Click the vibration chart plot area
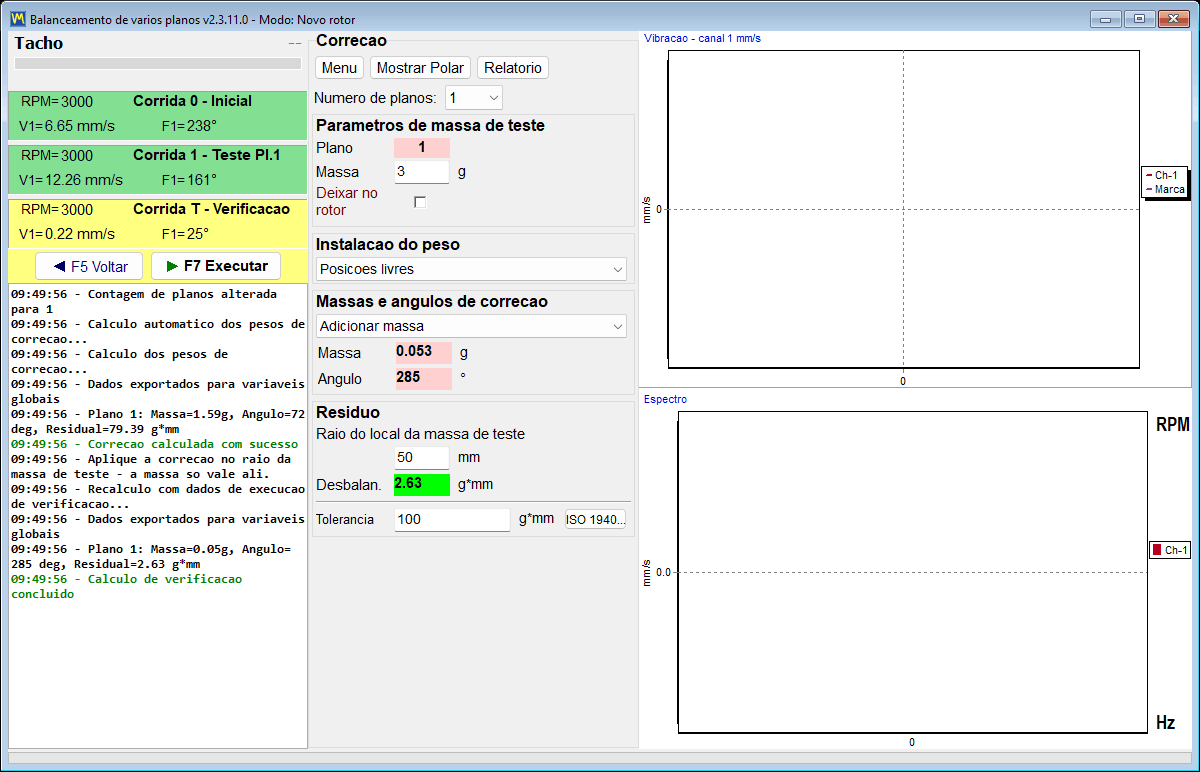Viewport: 1200px width, 772px height. point(904,209)
